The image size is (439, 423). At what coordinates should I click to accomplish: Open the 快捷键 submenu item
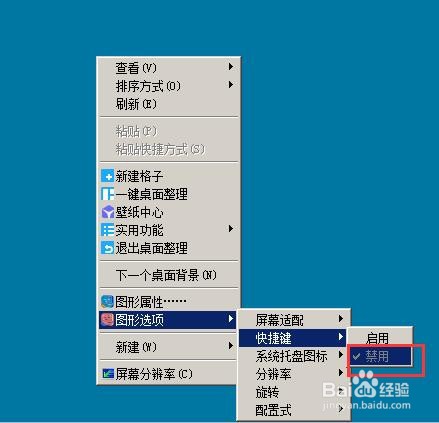[x=293, y=338]
